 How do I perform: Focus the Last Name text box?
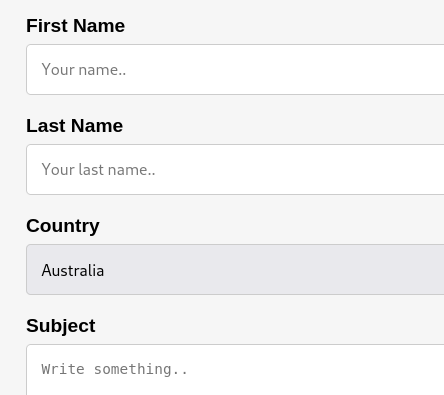coord(235,169)
